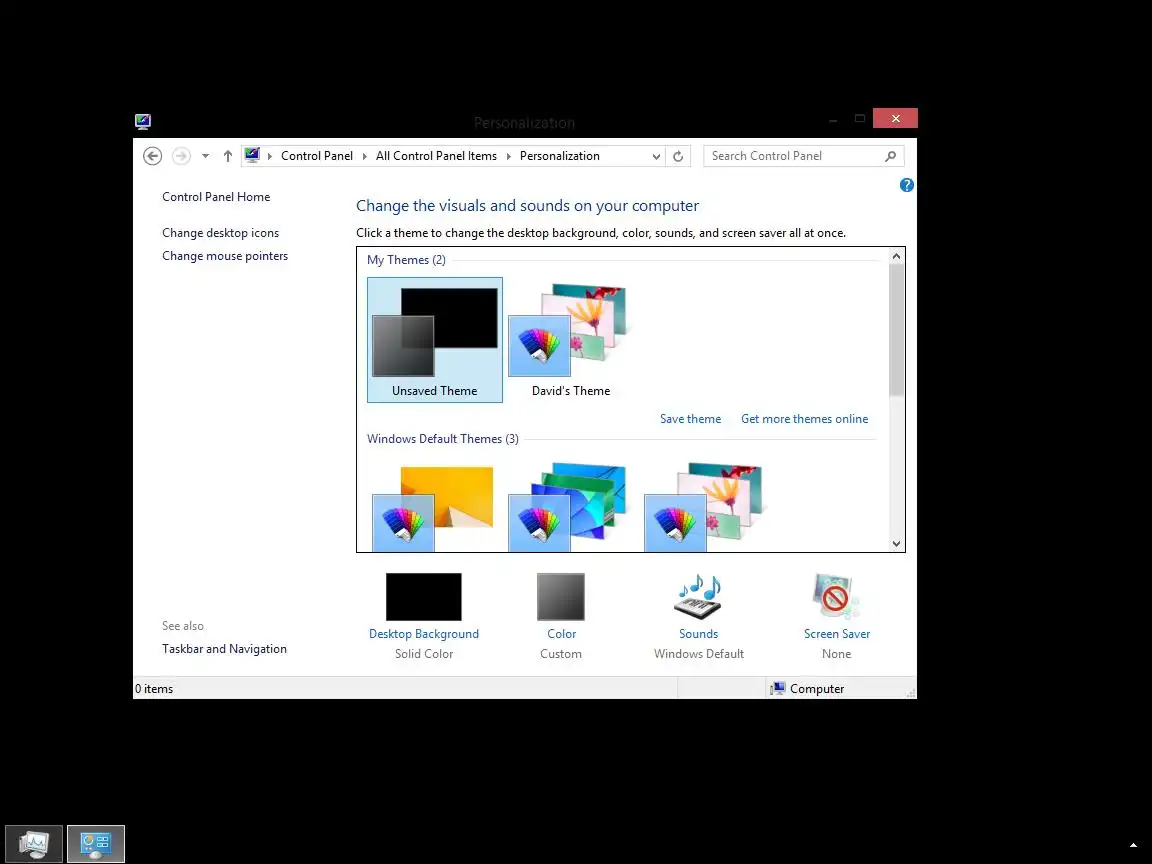Click '0 items' in status bar
The image size is (1152, 864).
pos(154,688)
